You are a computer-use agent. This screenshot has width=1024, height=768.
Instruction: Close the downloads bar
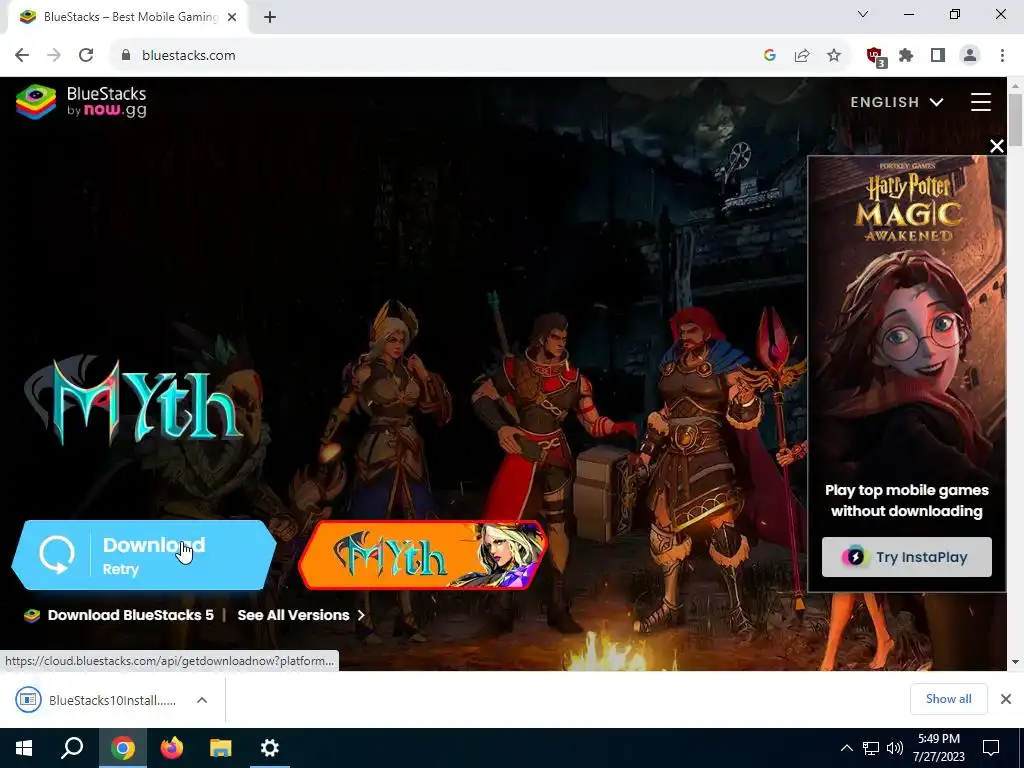point(1006,699)
